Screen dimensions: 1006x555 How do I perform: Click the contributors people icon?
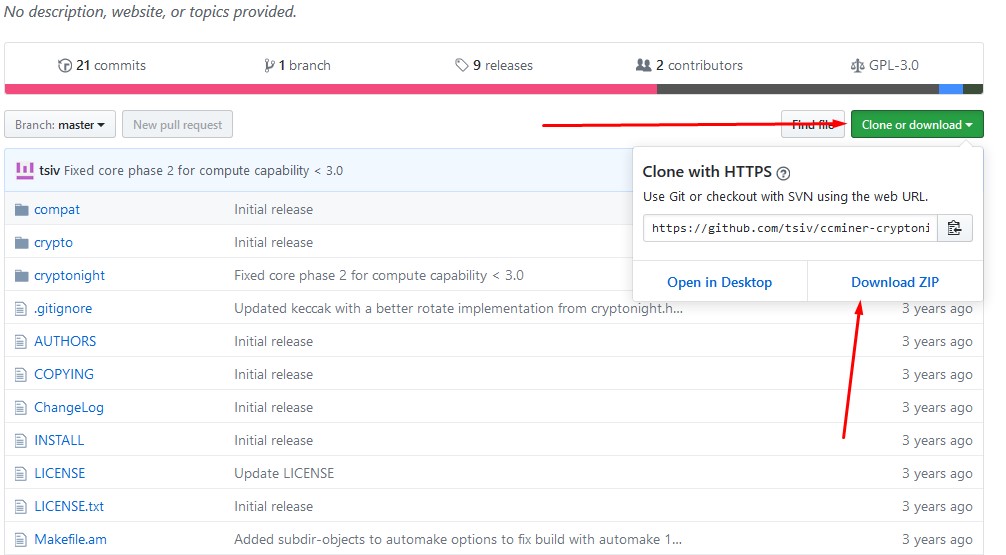click(644, 65)
